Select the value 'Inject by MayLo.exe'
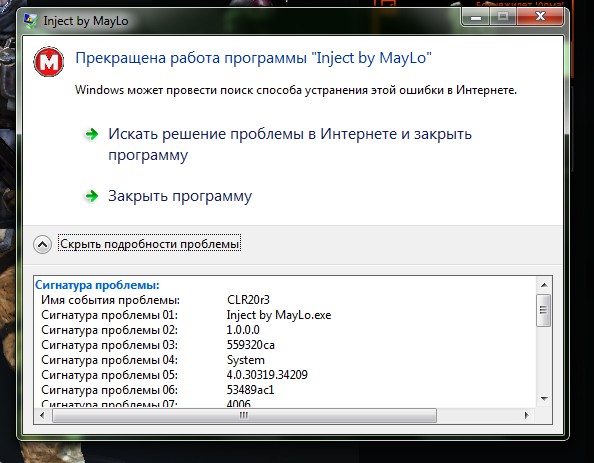Screen dimensions: 594x463 pyautogui.click(x=279, y=315)
